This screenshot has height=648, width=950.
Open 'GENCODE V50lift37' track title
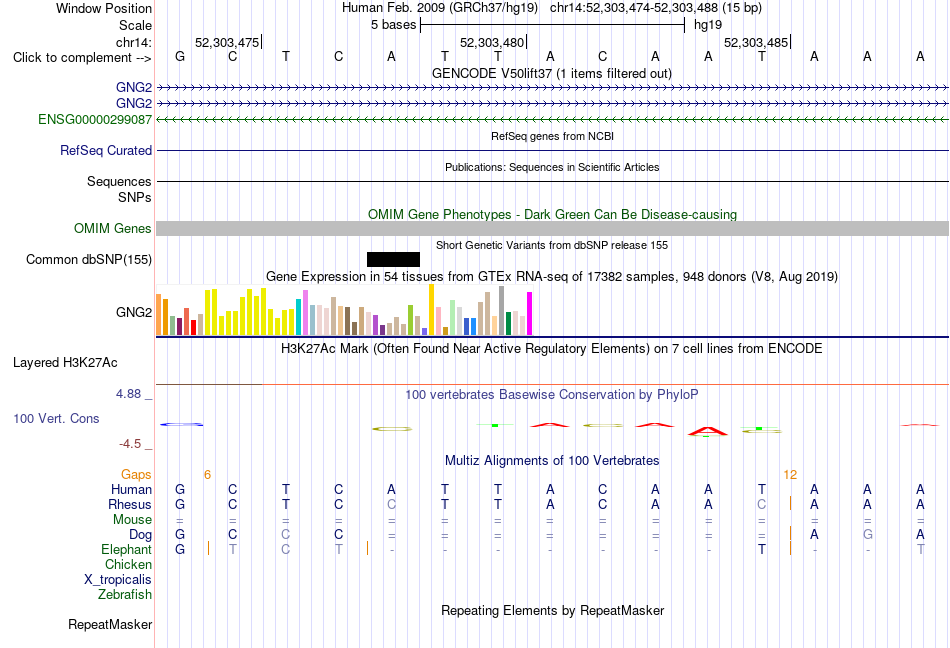(552, 73)
